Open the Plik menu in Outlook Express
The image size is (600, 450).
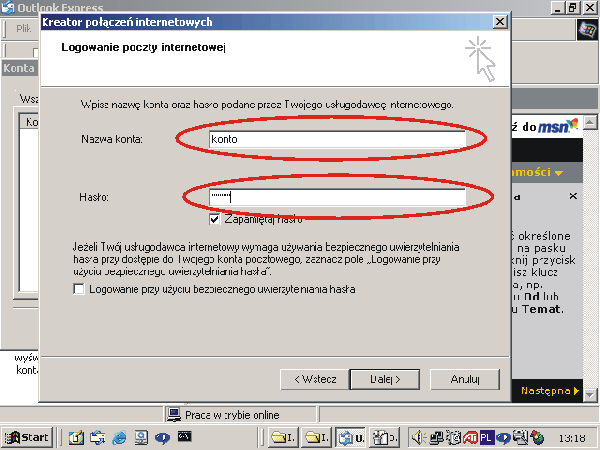point(23,29)
